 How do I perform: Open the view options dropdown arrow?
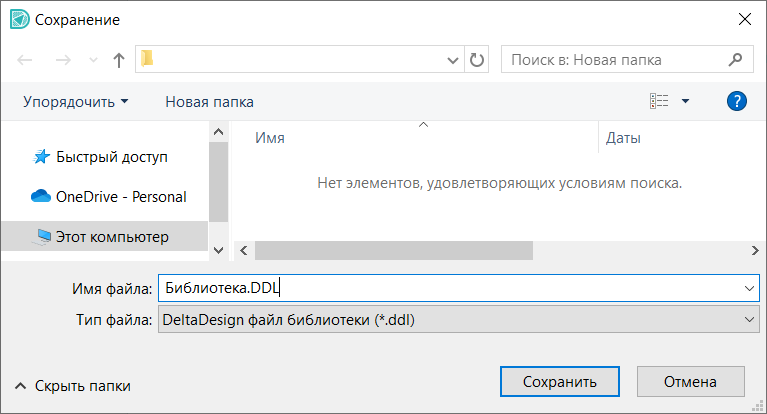[685, 101]
